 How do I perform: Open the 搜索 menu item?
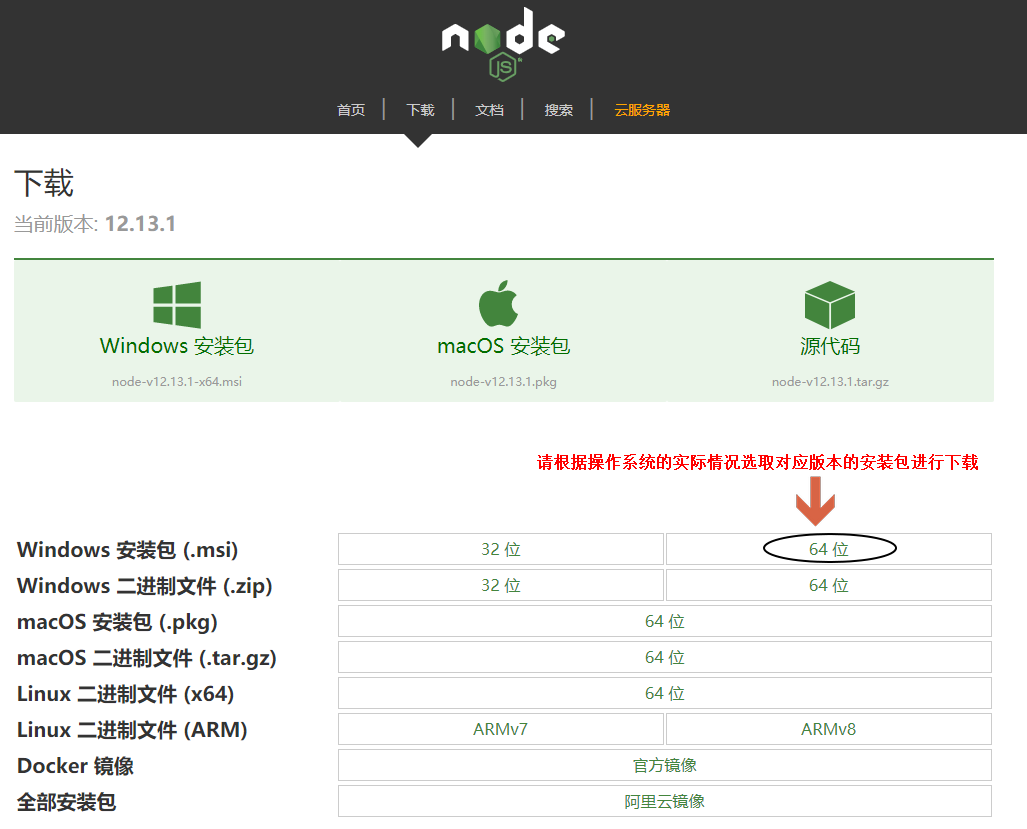tap(558, 110)
